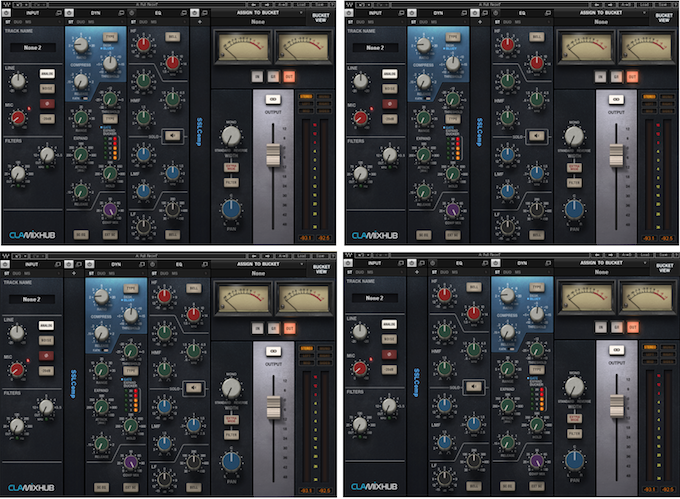Select DUO mode for INPUT in top-left window
Image resolution: width=680 pixels, height=499 pixels.
click(x=18, y=22)
